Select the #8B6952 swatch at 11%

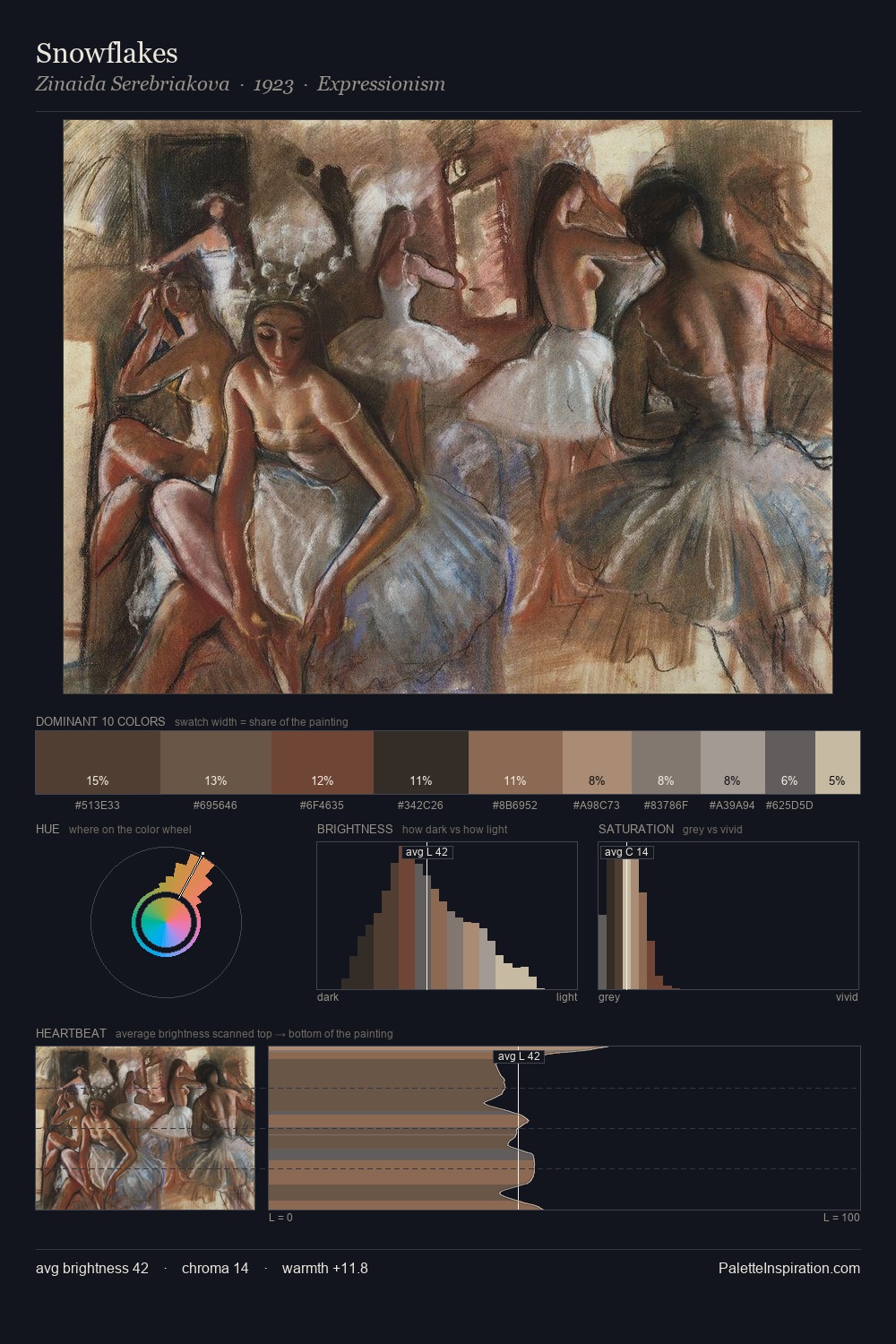click(x=515, y=762)
